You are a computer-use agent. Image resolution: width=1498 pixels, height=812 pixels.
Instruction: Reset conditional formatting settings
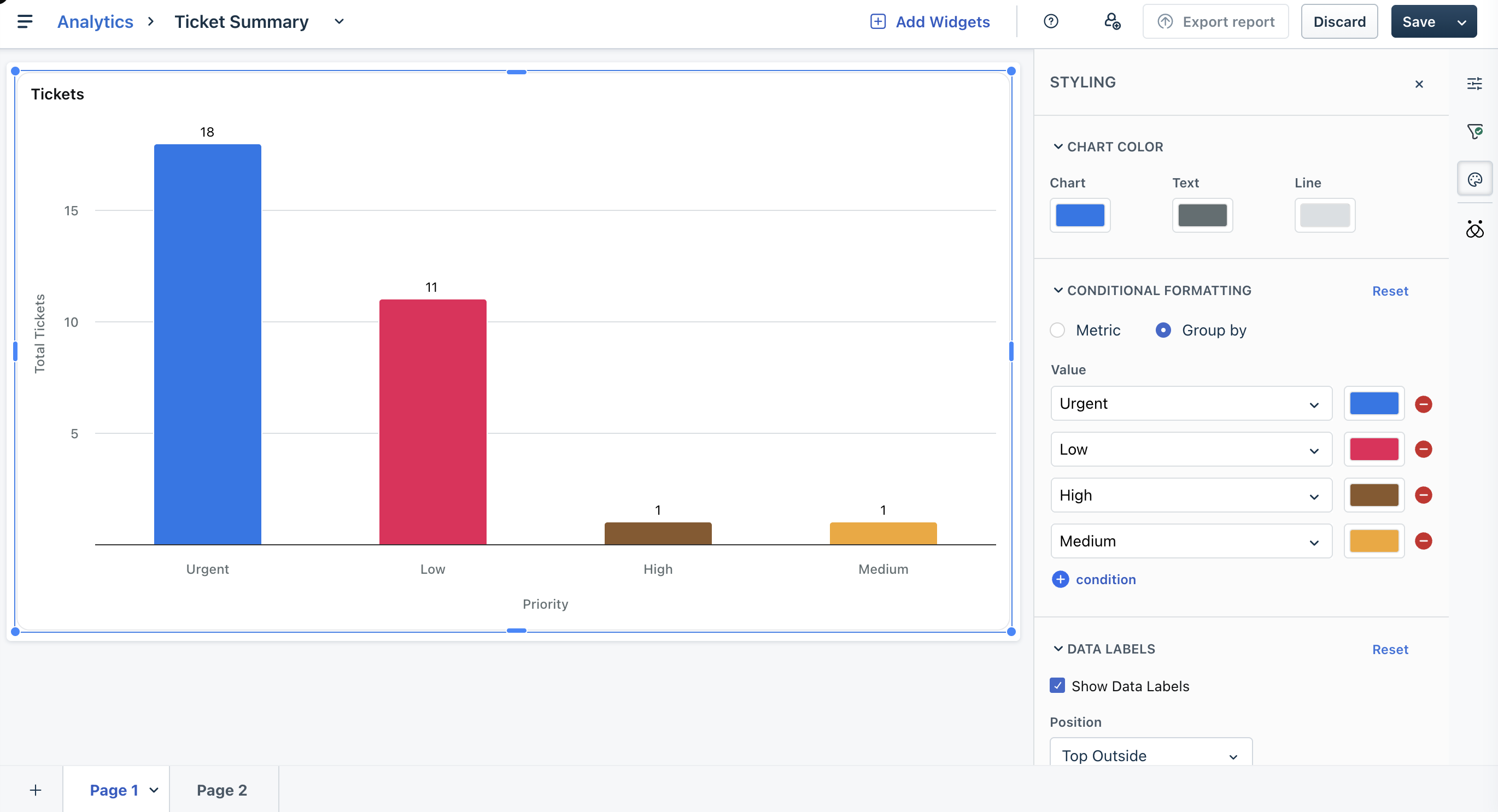(x=1390, y=291)
